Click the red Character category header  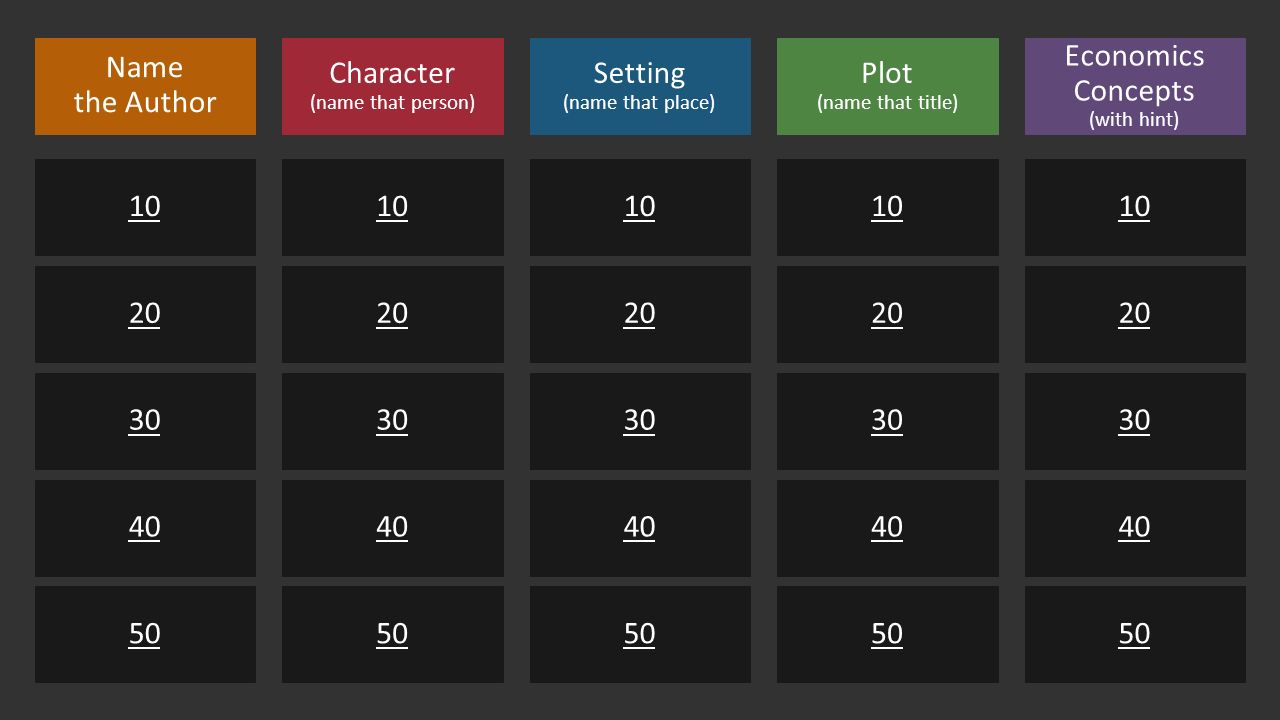pos(392,86)
